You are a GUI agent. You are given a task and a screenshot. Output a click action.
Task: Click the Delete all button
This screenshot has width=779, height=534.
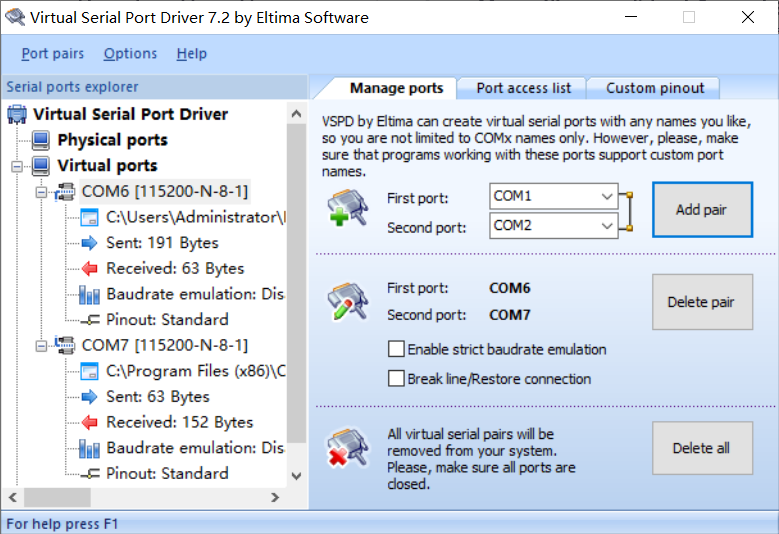(702, 448)
